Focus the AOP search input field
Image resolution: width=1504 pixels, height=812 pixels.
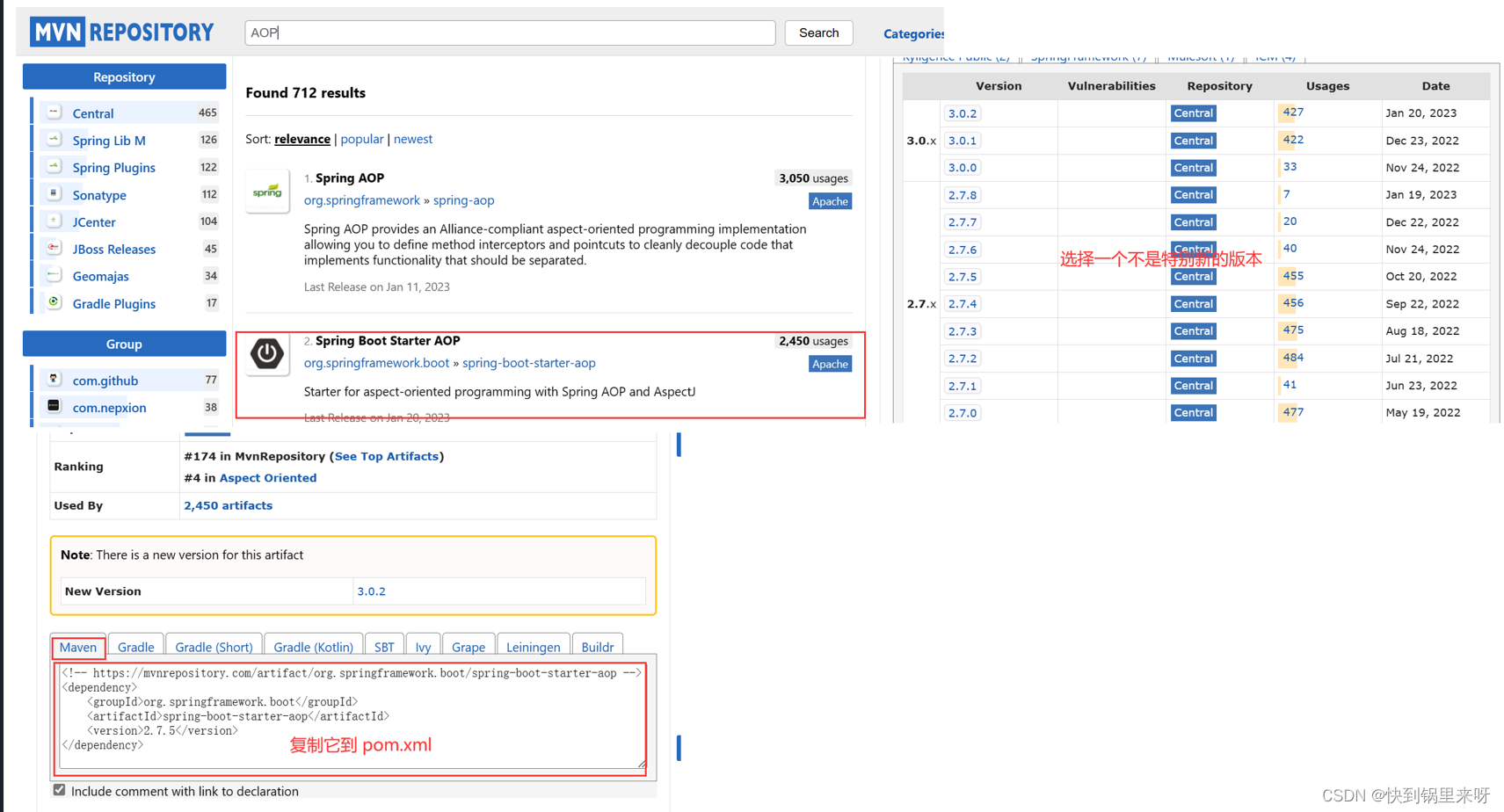click(510, 33)
